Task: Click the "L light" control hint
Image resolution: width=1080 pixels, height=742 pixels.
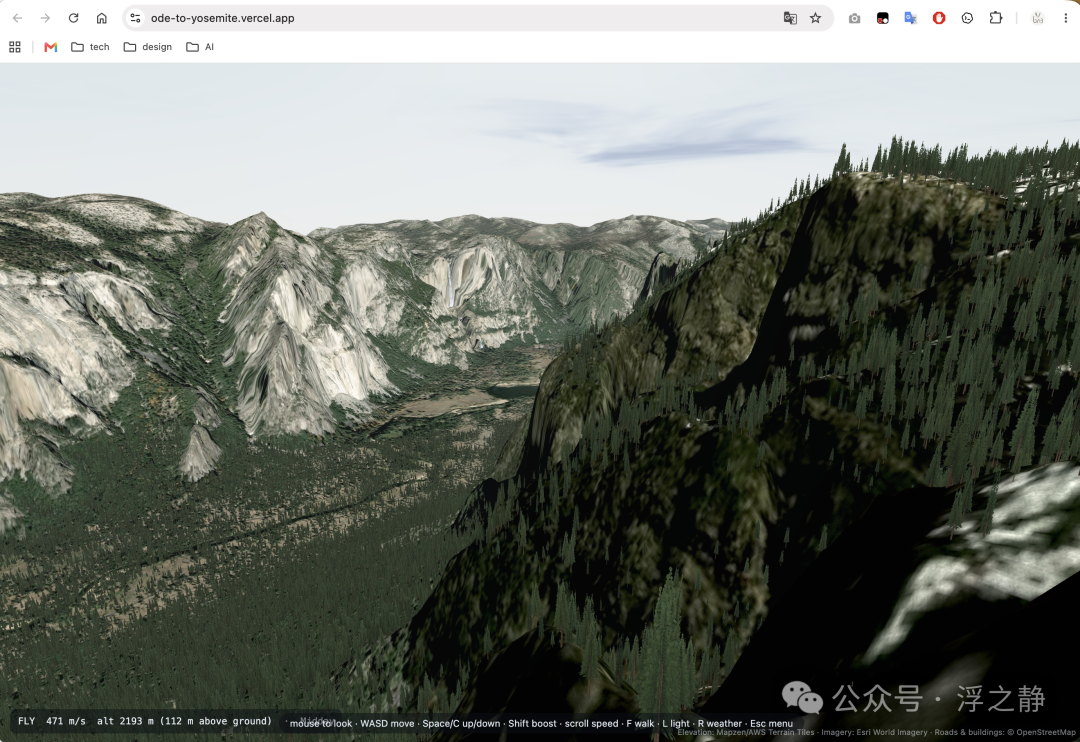Action: (x=676, y=723)
